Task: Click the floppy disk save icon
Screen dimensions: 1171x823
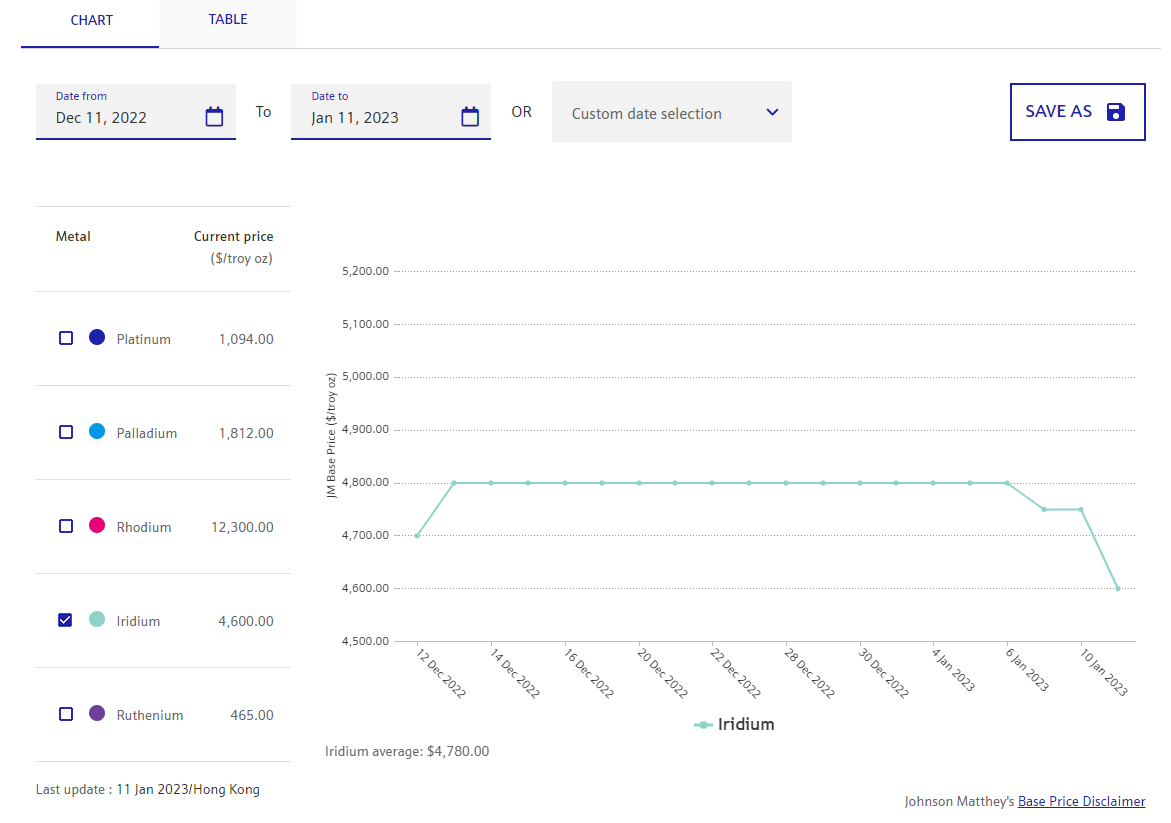Action: pos(1116,112)
